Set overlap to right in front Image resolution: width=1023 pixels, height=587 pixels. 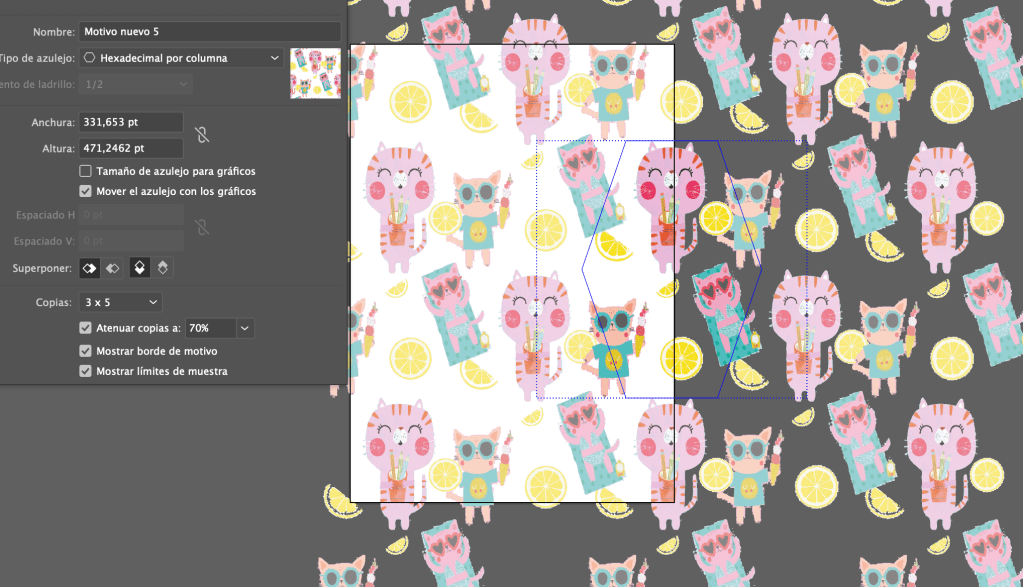coord(113,268)
